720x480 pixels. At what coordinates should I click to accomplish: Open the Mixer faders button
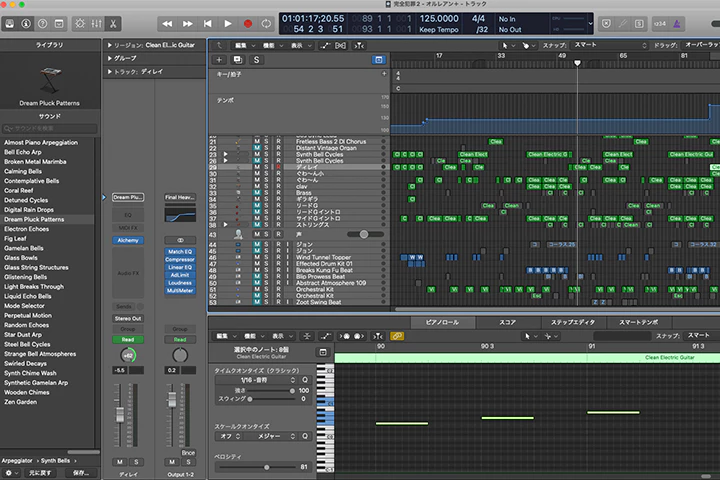tap(96, 23)
